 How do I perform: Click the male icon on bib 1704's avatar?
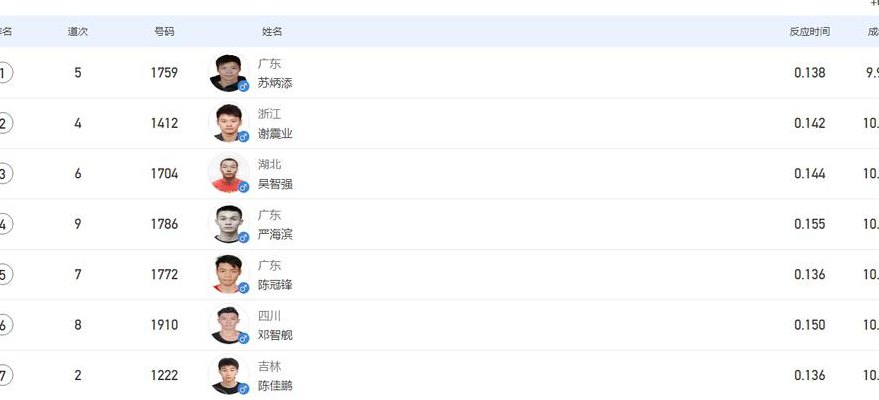click(243, 187)
